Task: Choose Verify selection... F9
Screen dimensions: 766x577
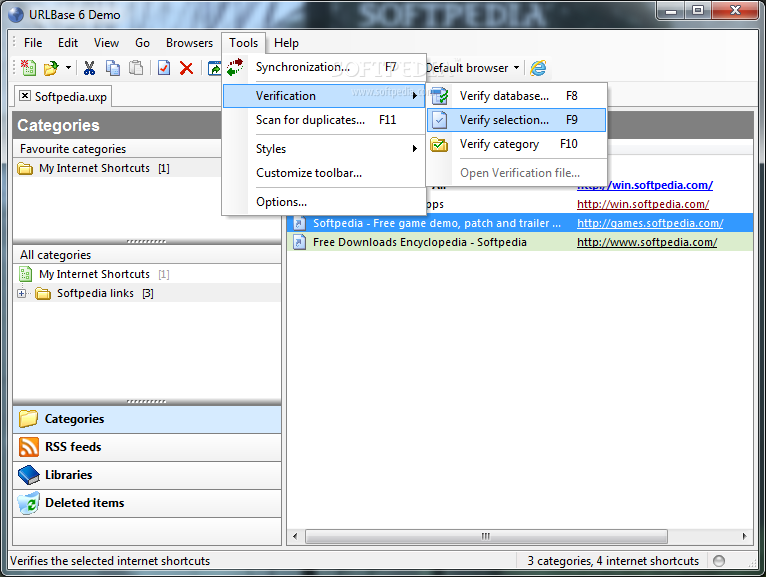Action: click(x=516, y=120)
